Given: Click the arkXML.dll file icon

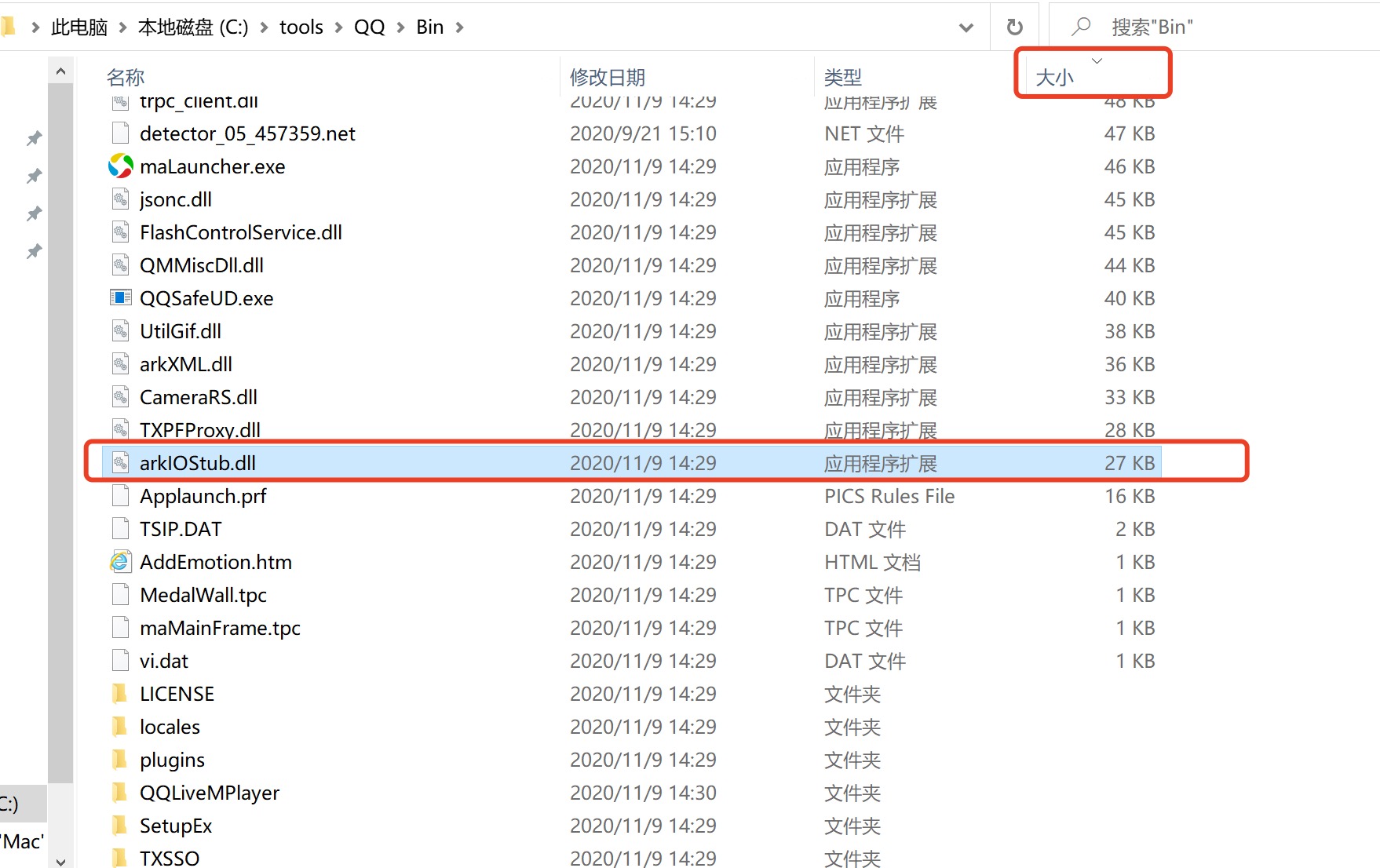Looking at the screenshot, I should [120, 364].
